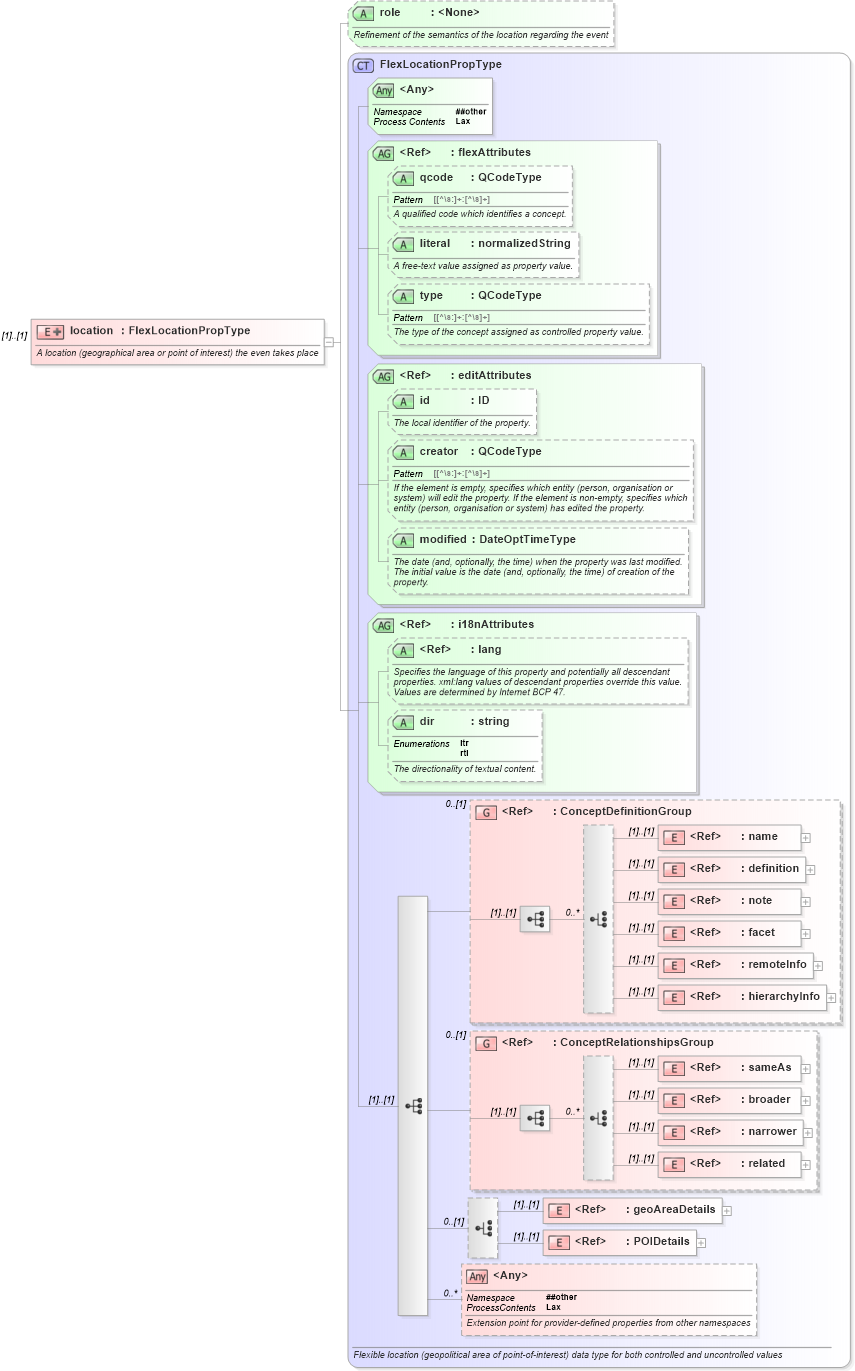Screen dimensions: 855x1371
Task: Click 'ltr' enumeration value of dir
Action: point(464,744)
